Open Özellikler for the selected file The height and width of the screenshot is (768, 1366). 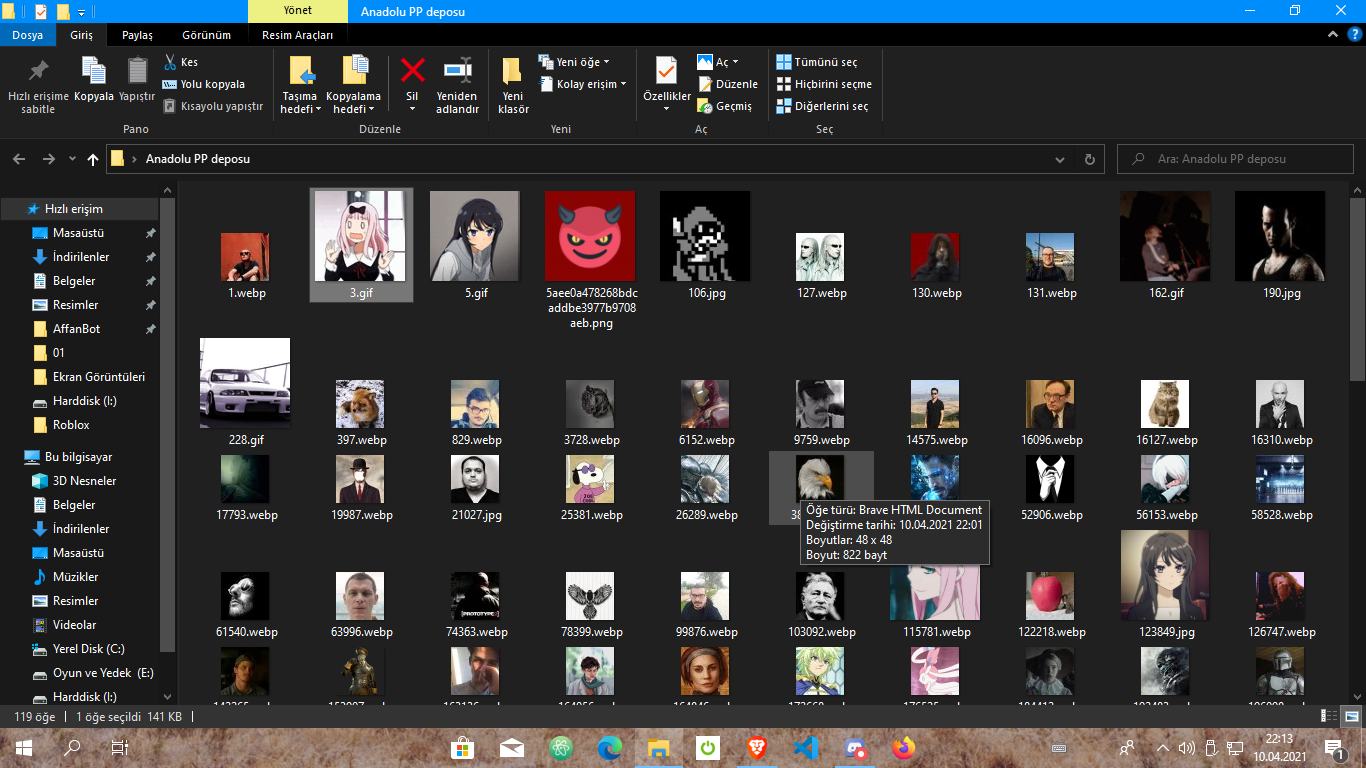click(x=667, y=85)
